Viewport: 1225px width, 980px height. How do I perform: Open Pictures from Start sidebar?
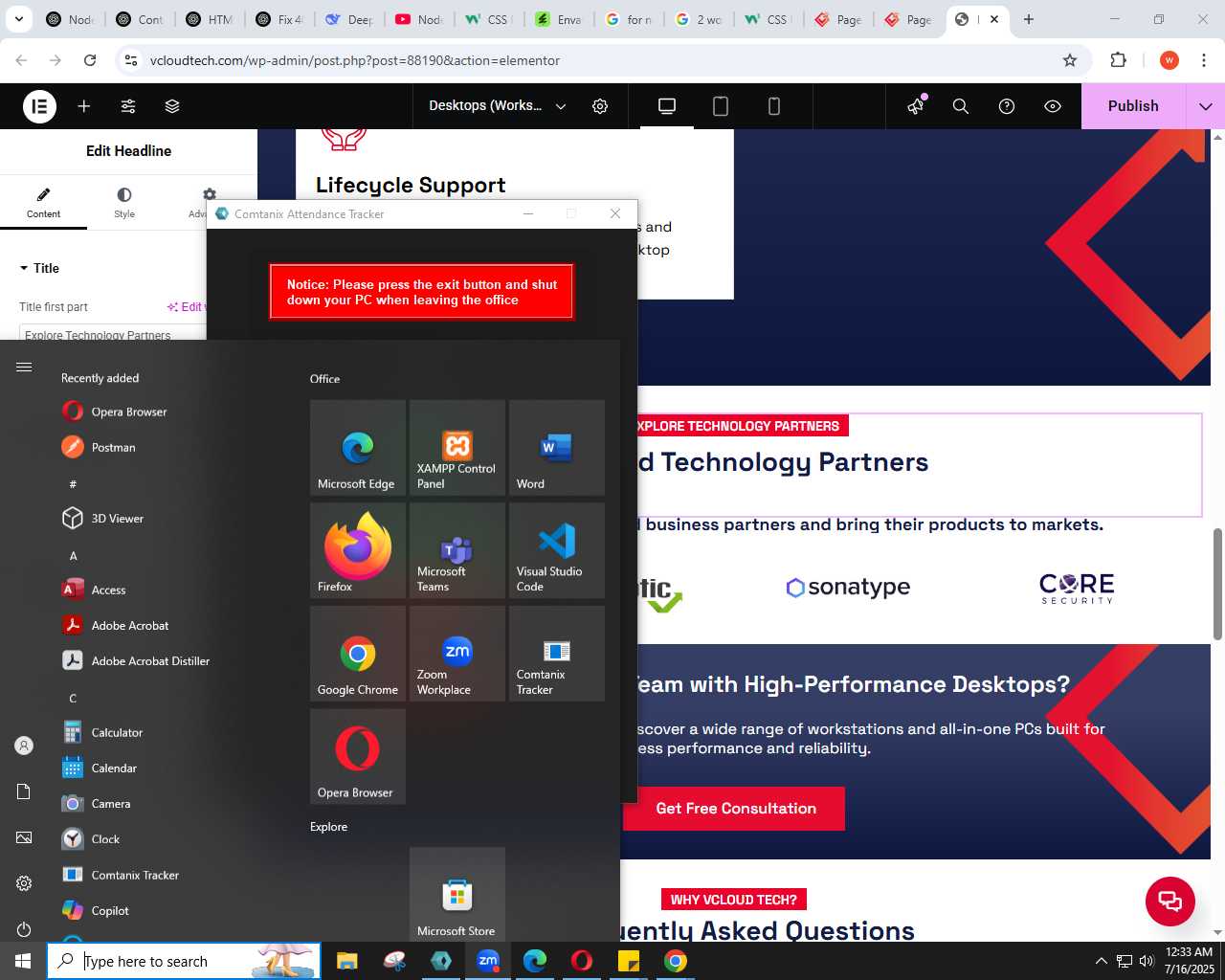click(24, 837)
